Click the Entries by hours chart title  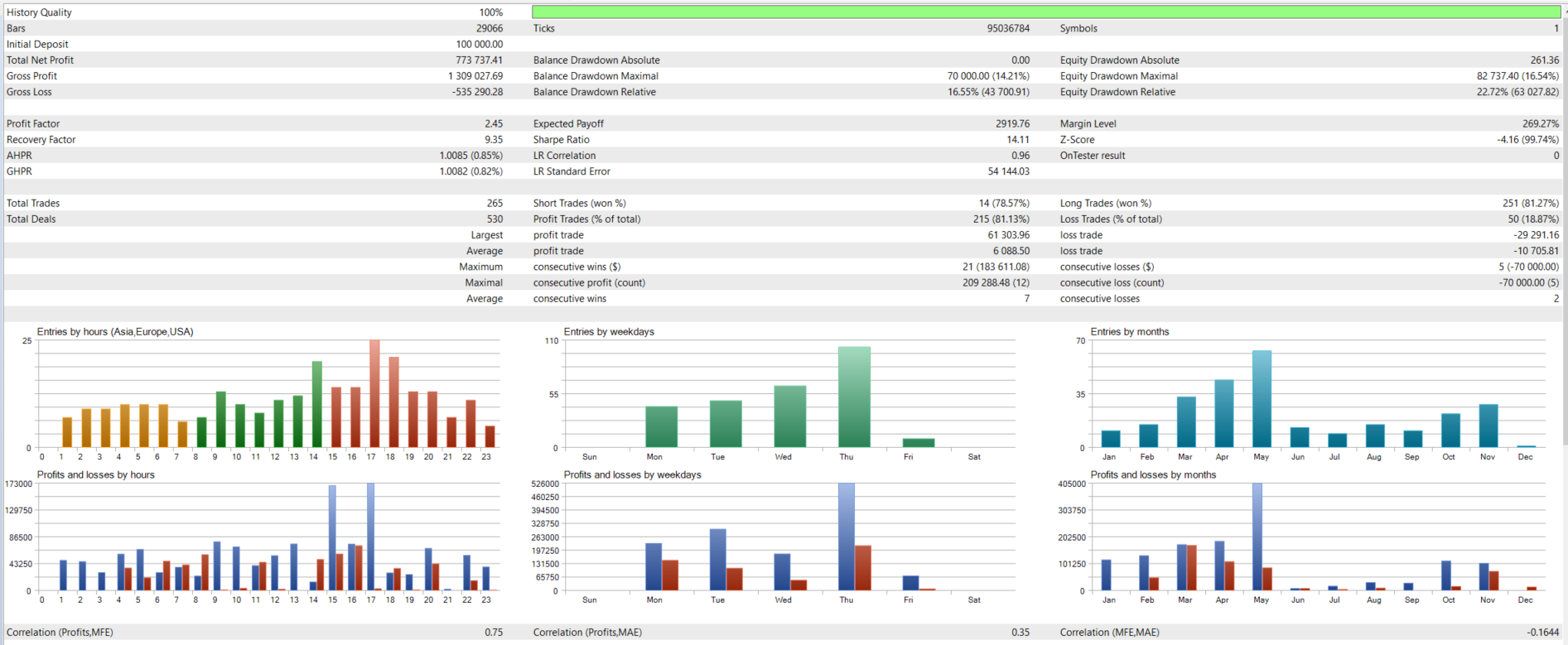(115, 332)
